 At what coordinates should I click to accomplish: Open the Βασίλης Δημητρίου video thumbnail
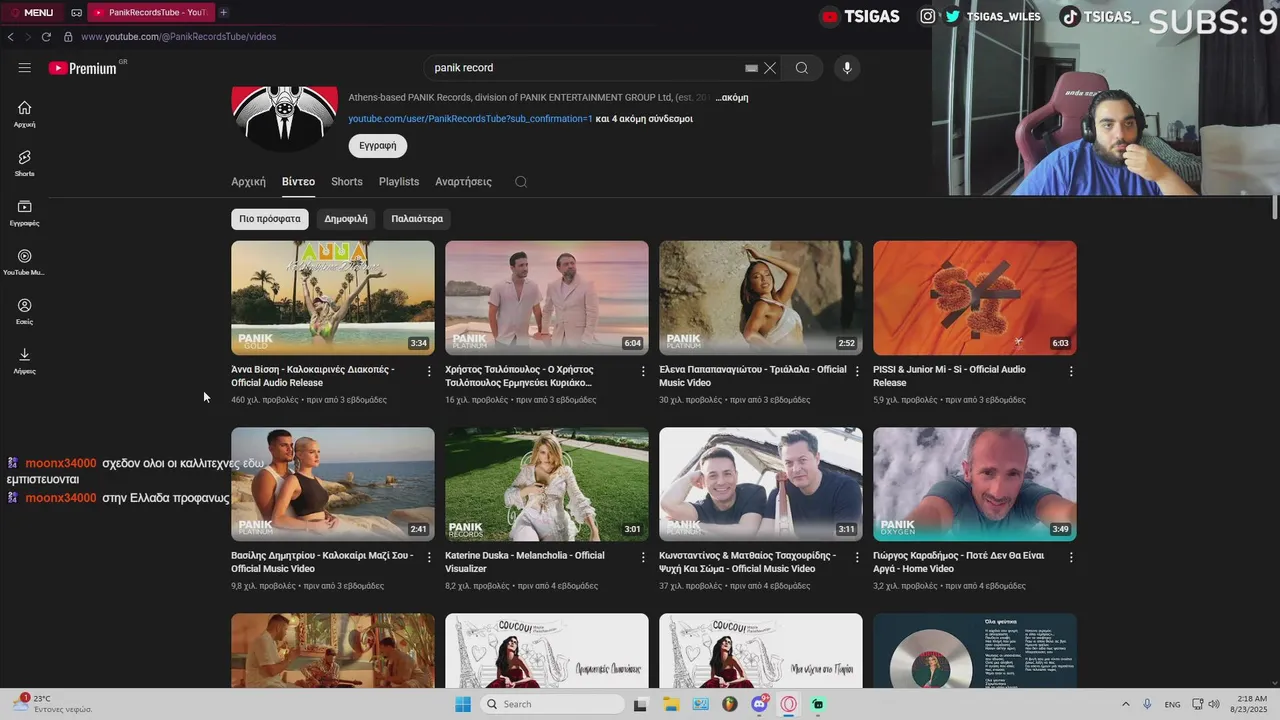(x=333, y=485)
